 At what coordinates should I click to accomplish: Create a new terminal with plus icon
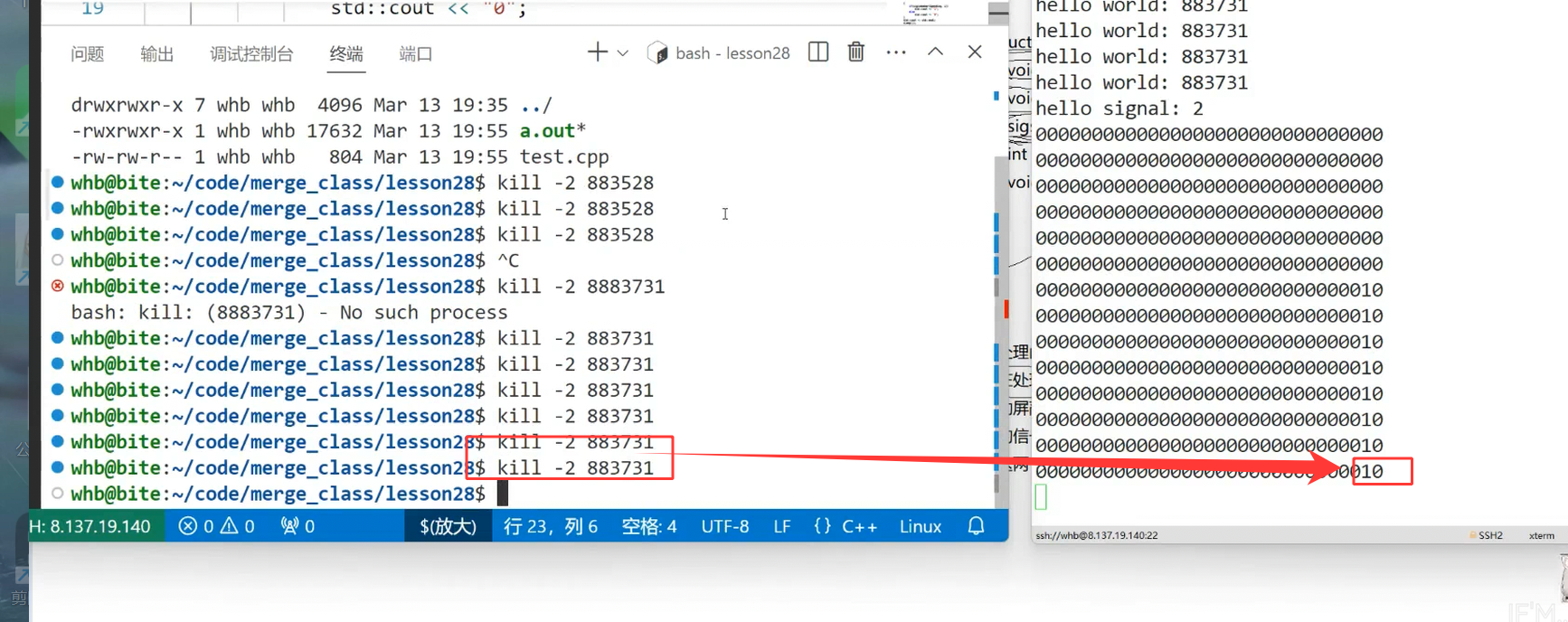point(597,52)
